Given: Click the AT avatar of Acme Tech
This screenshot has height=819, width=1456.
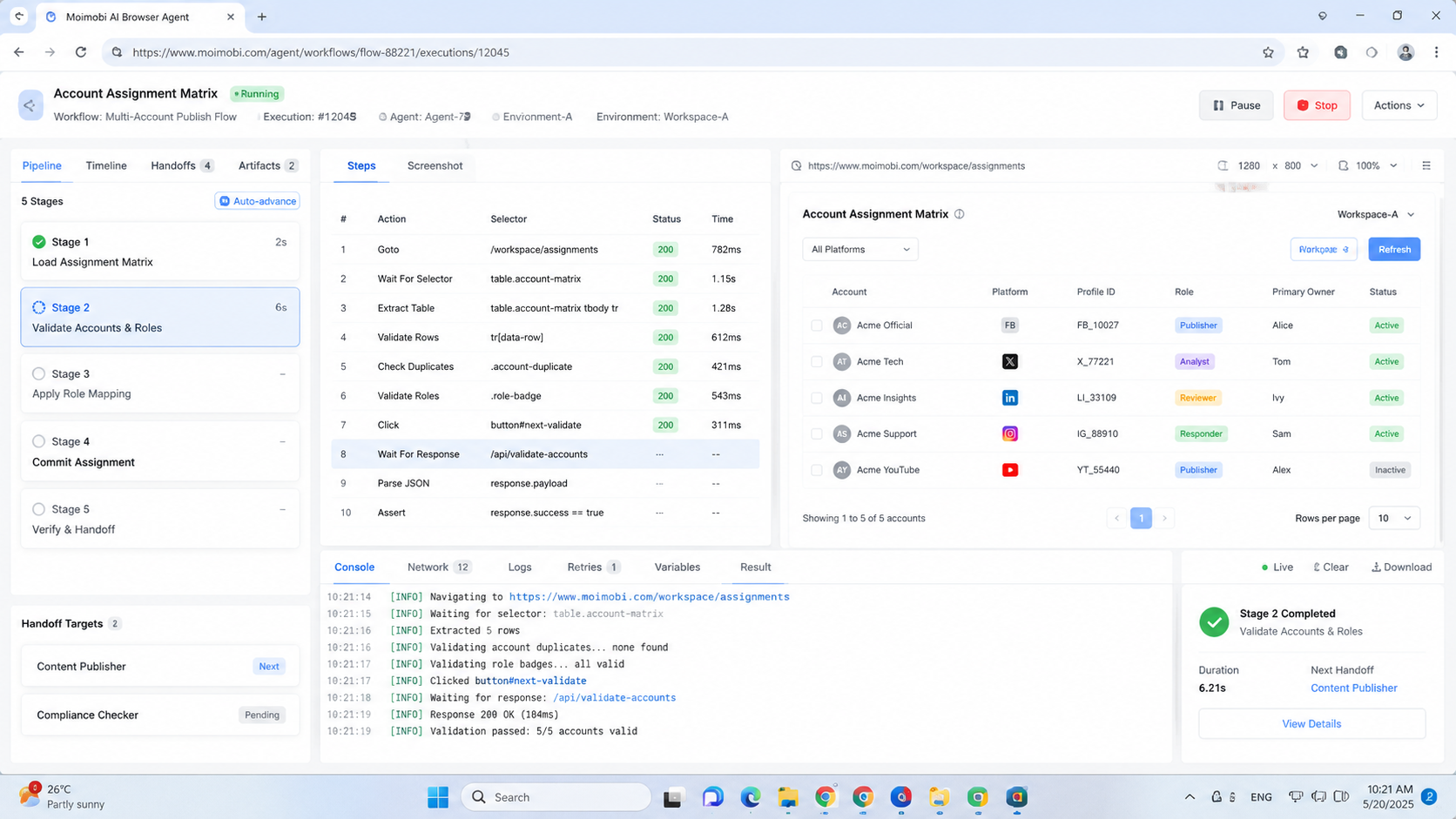Looking at the screenshot, I should tap(841, 361).
